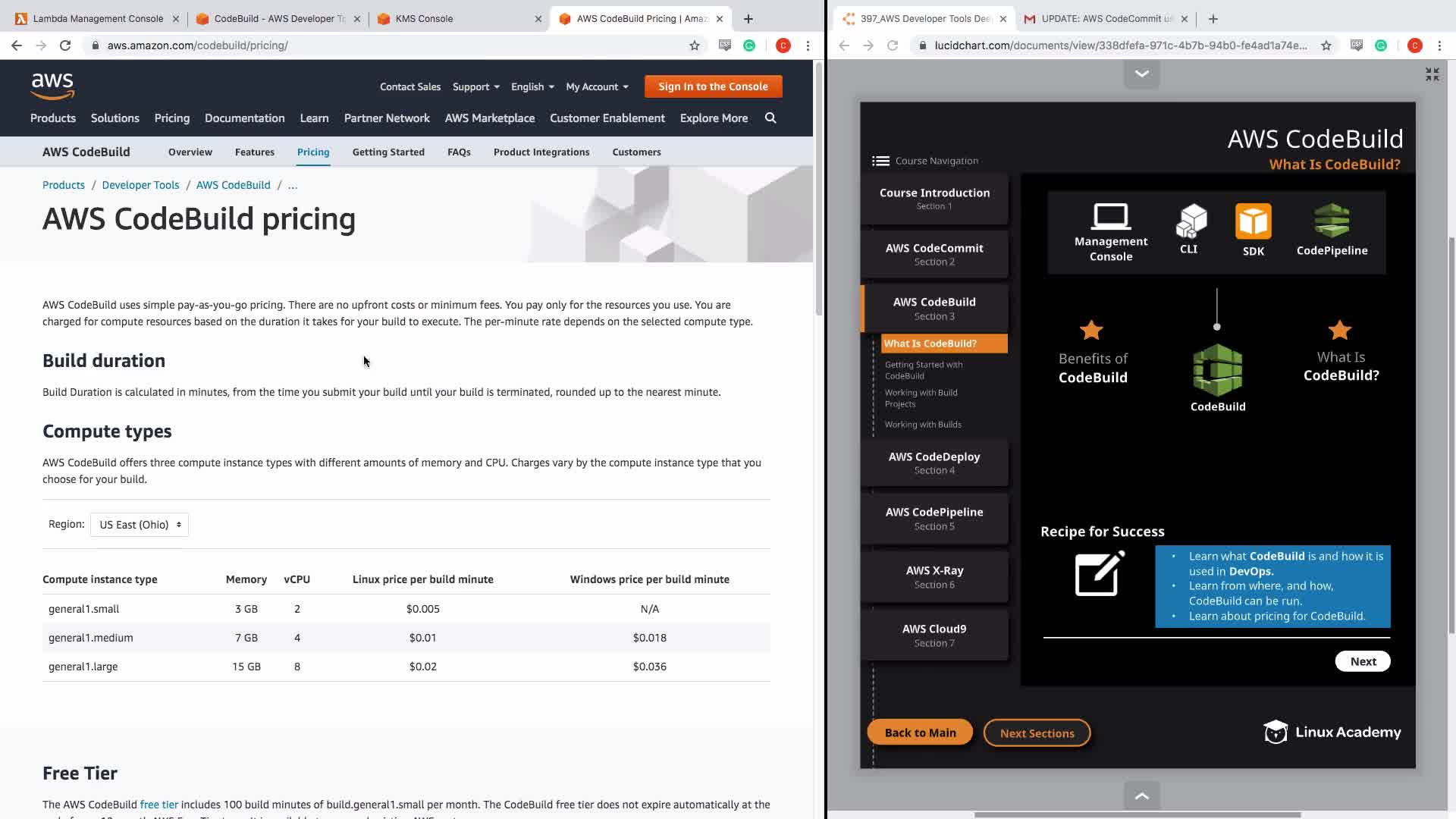Select the CodePipeline icon in the diagram
Screen dimensions: 1456x819
pos(1332,221)
